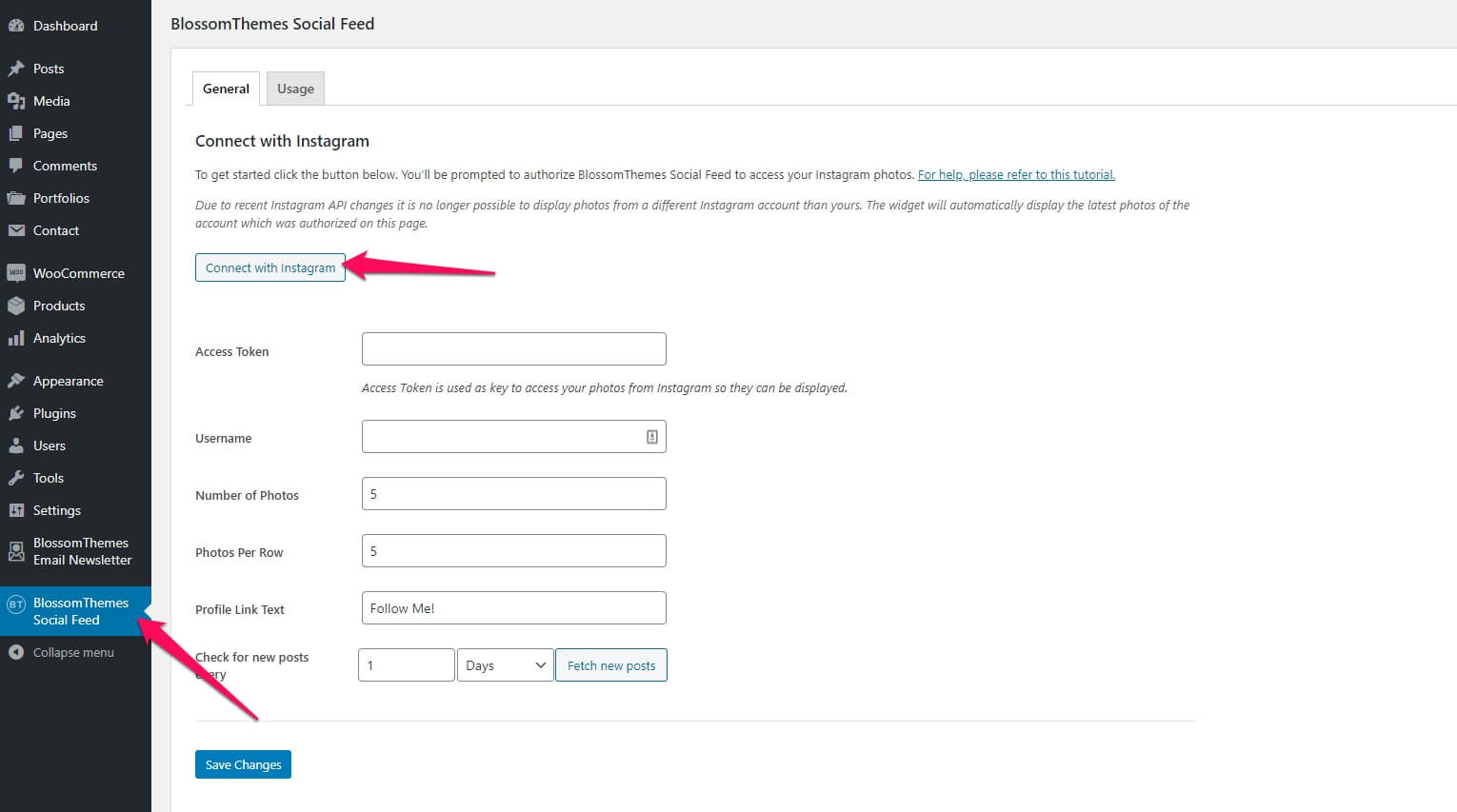Click the Contact envelope icon
Viewport: 1457px width, 812px height.
tap(16, 230)
